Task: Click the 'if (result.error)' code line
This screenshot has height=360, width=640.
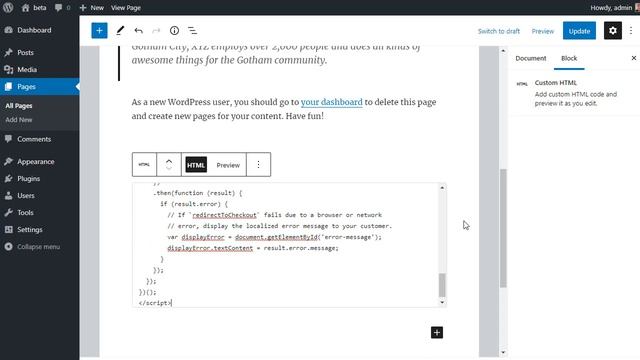Action: tap(194, 204)
